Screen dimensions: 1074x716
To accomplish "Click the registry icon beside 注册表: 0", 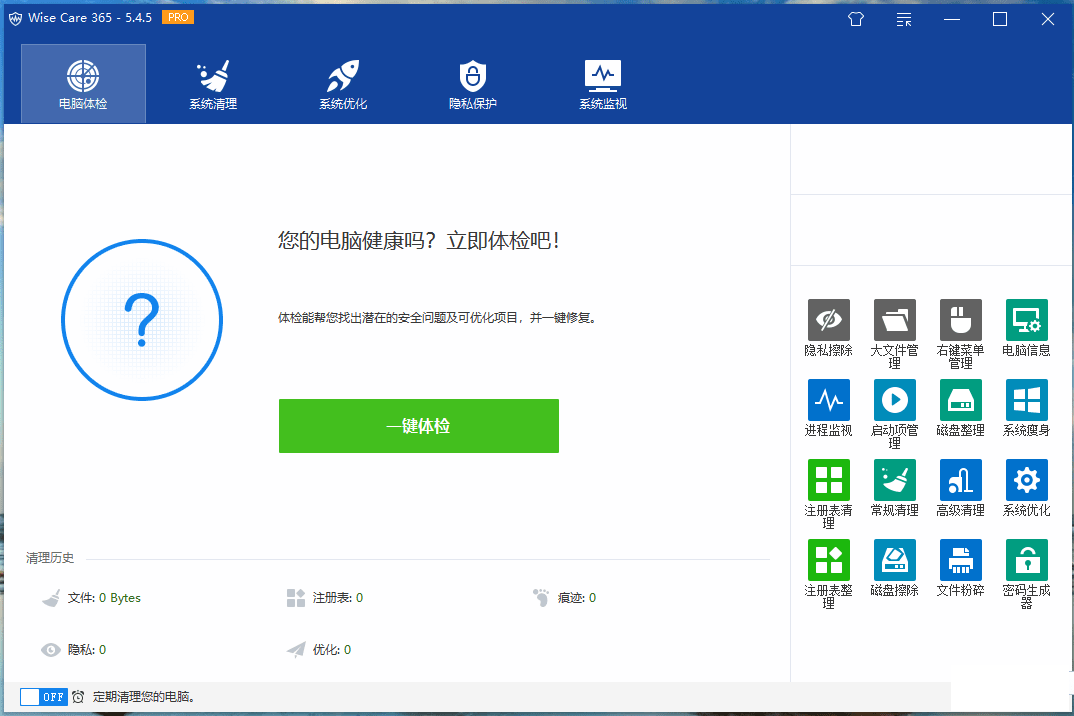I will [x=296, y=598].
